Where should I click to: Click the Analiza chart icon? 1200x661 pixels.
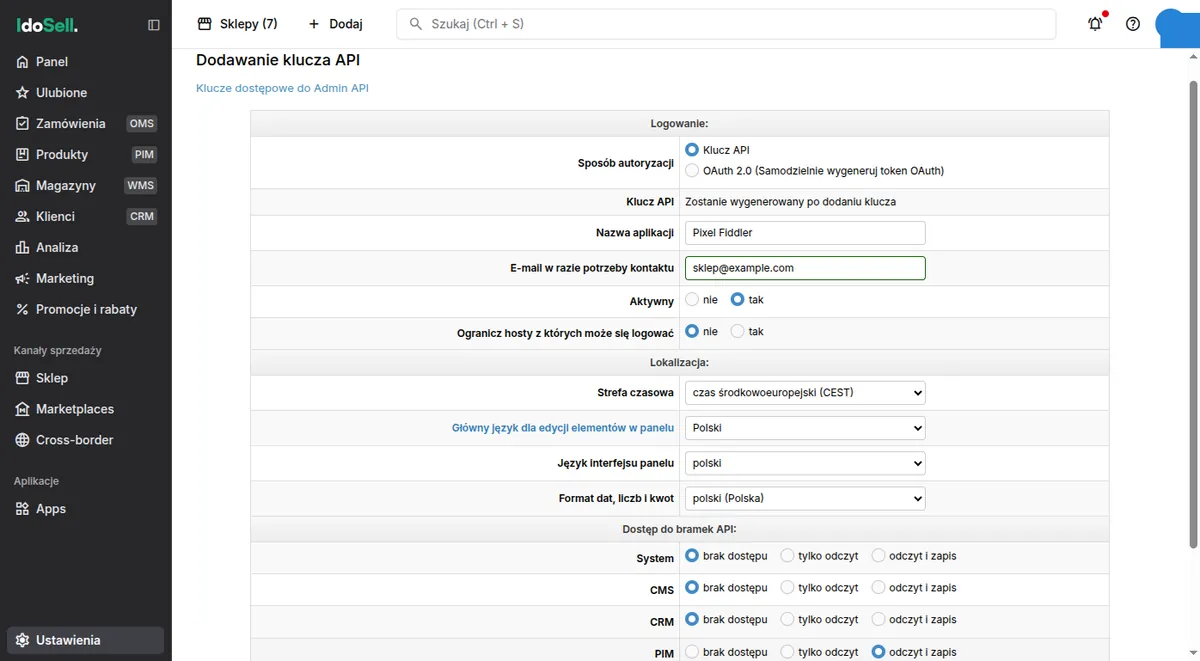(x=22, y=248)
